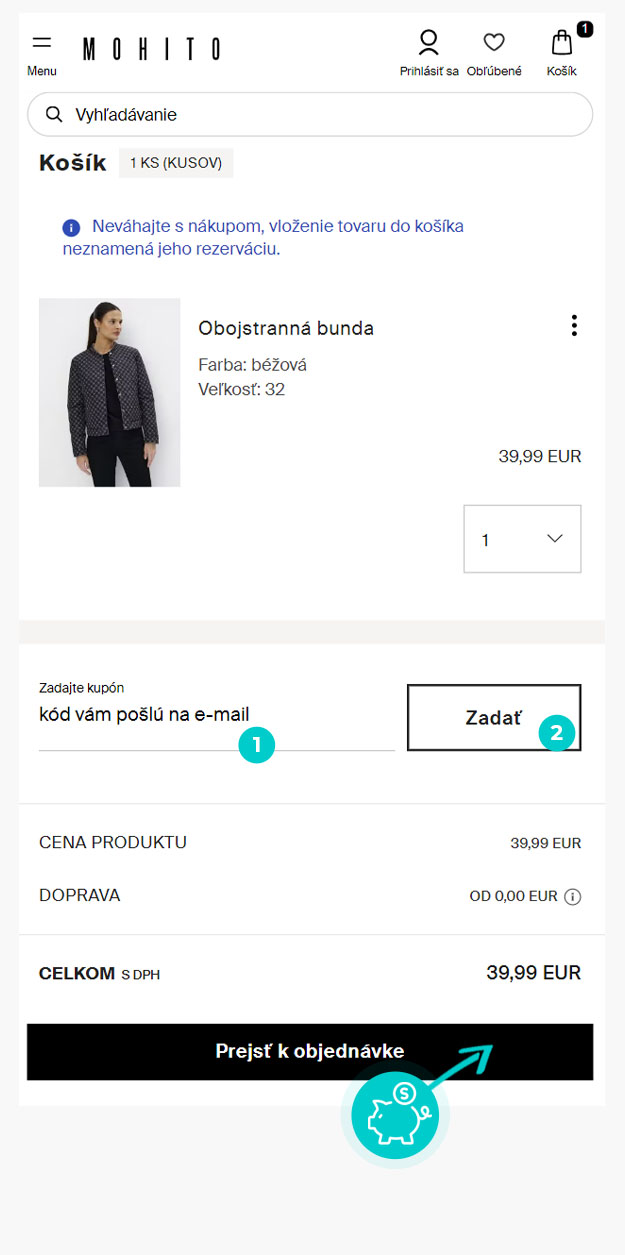This screenshot has height=1255, width=625.
Task: Expand the quantity dropdown
Action: coord(522,539)
